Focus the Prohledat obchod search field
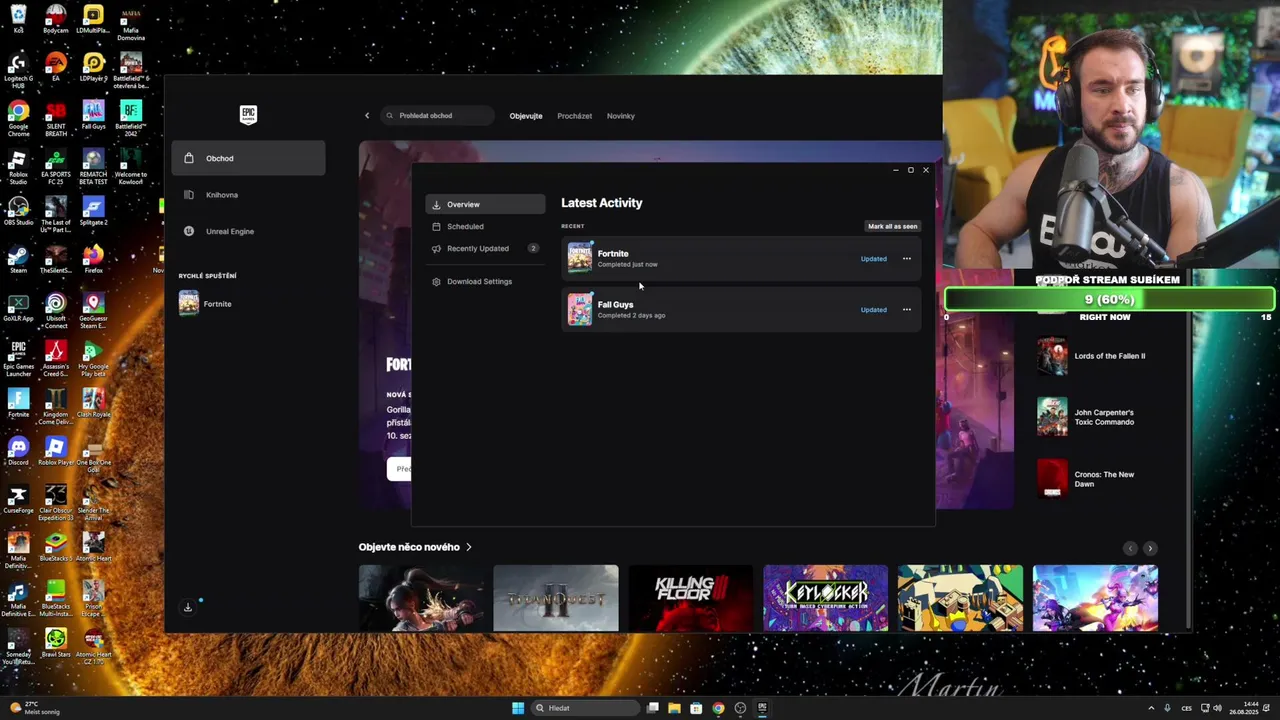The height and width of the screenshot is (720, 1280). [438, 116]
